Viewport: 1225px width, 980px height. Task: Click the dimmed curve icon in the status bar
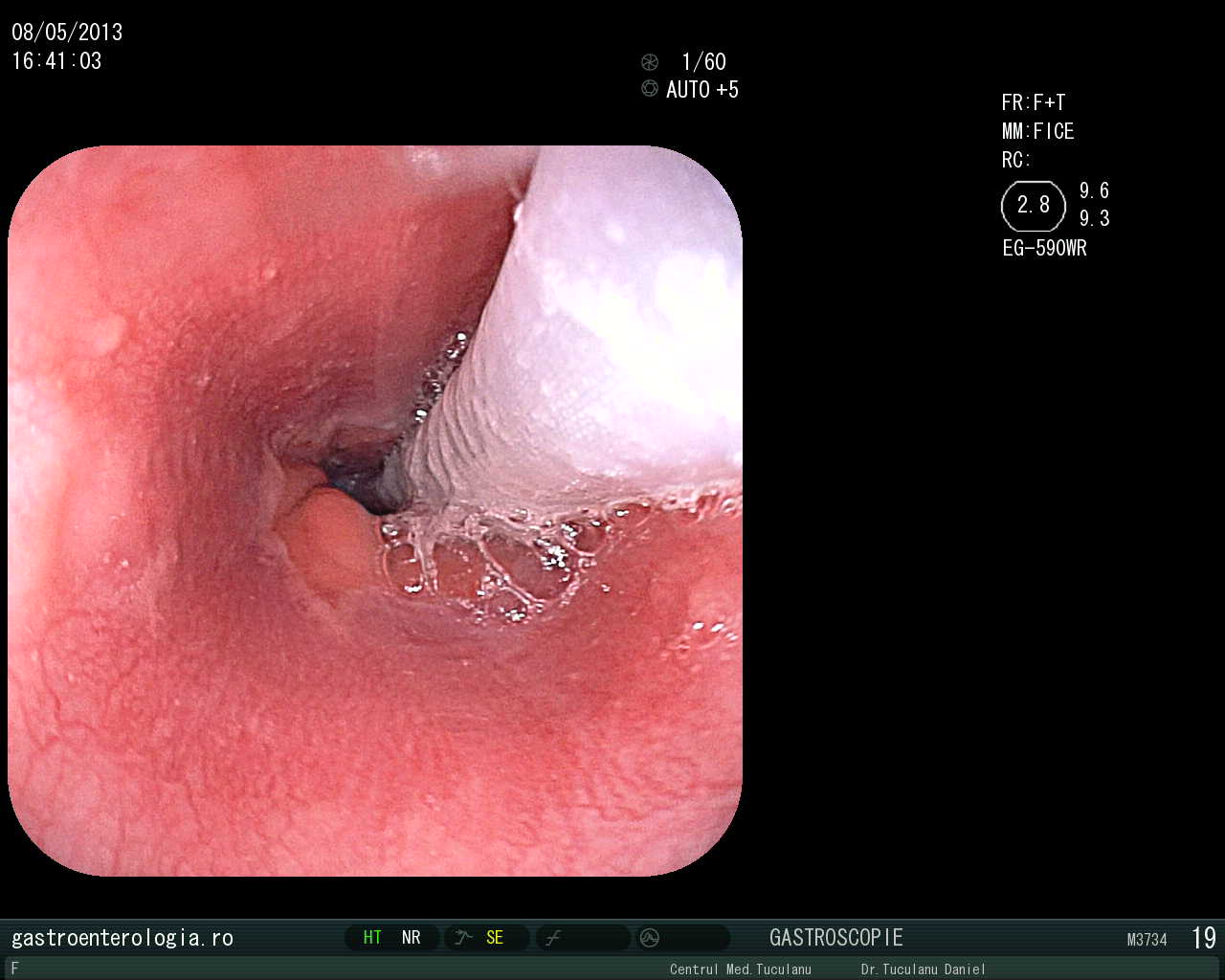552,938
